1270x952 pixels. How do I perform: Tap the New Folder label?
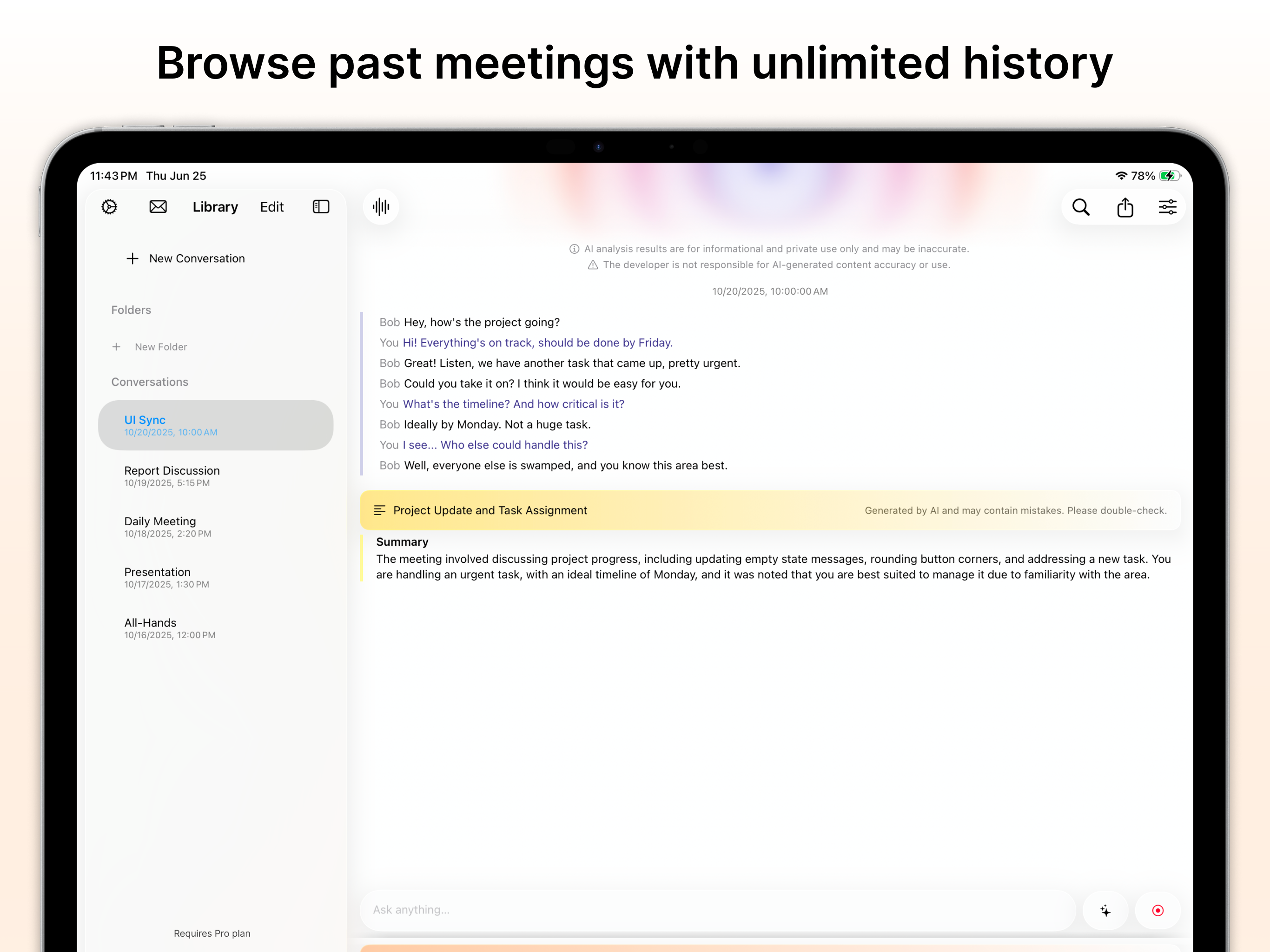[161, 347]
